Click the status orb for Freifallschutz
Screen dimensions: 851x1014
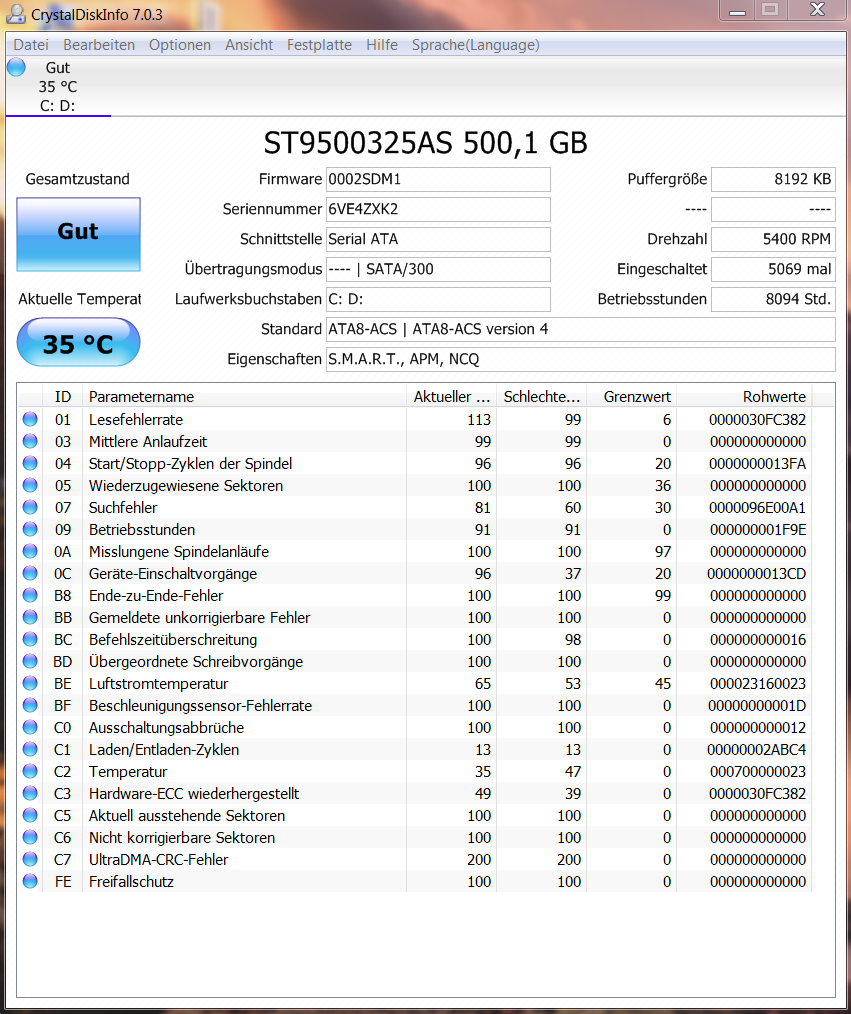coord(30,881)
